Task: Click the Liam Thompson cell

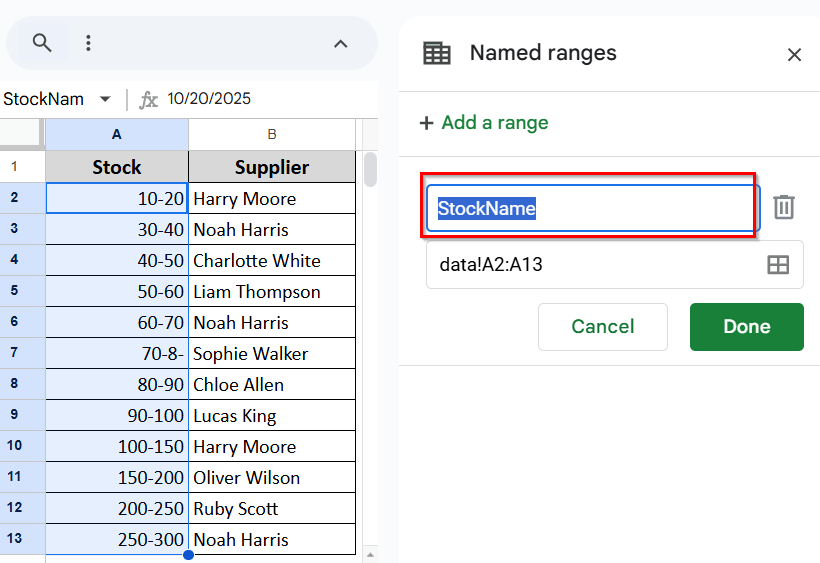Action: (272, 291)
